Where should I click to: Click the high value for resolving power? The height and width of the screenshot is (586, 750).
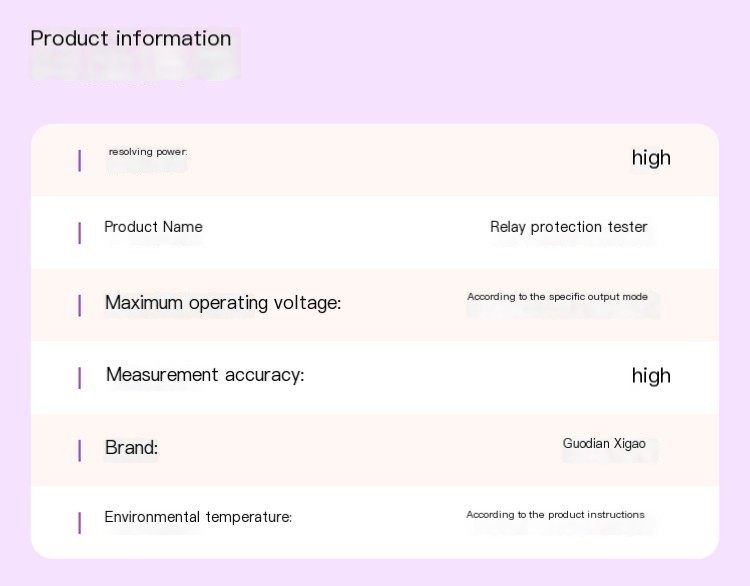(x=651, y=158)
